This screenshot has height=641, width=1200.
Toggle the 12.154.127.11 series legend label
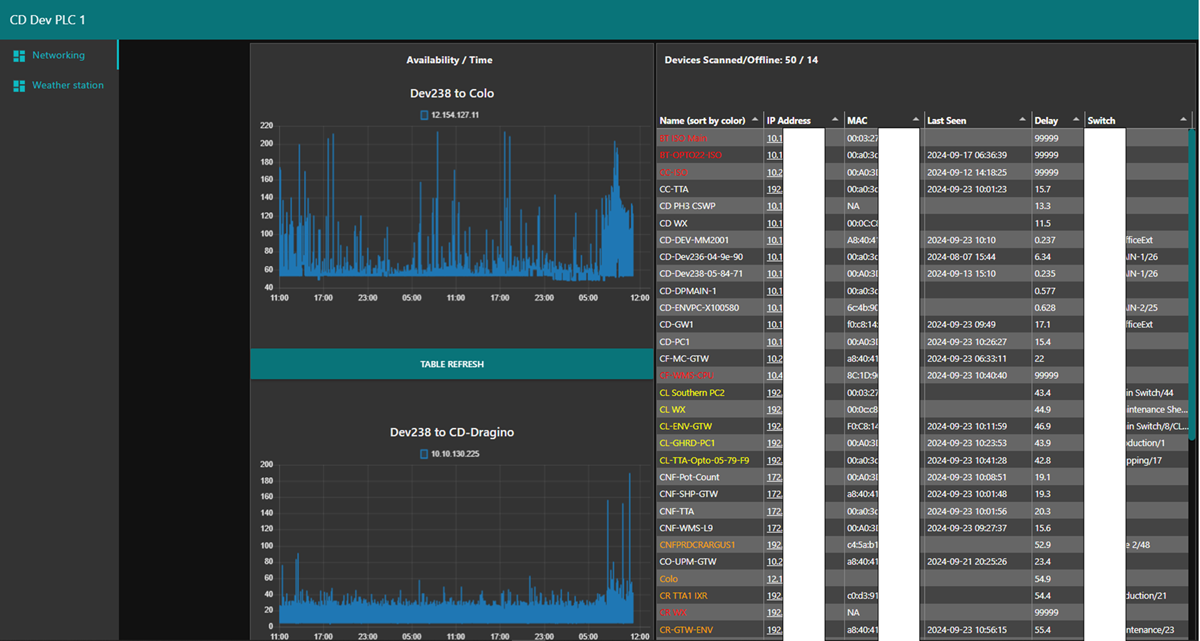pos(455,115)
